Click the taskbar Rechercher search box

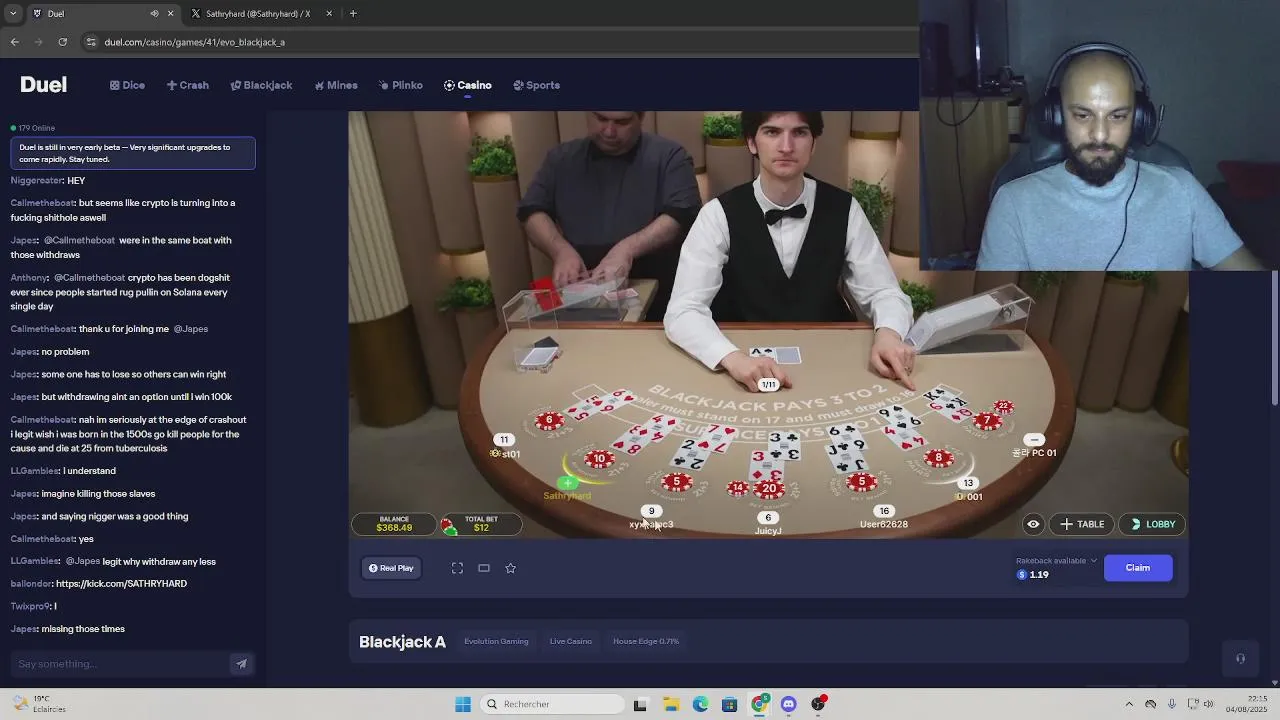552,704
